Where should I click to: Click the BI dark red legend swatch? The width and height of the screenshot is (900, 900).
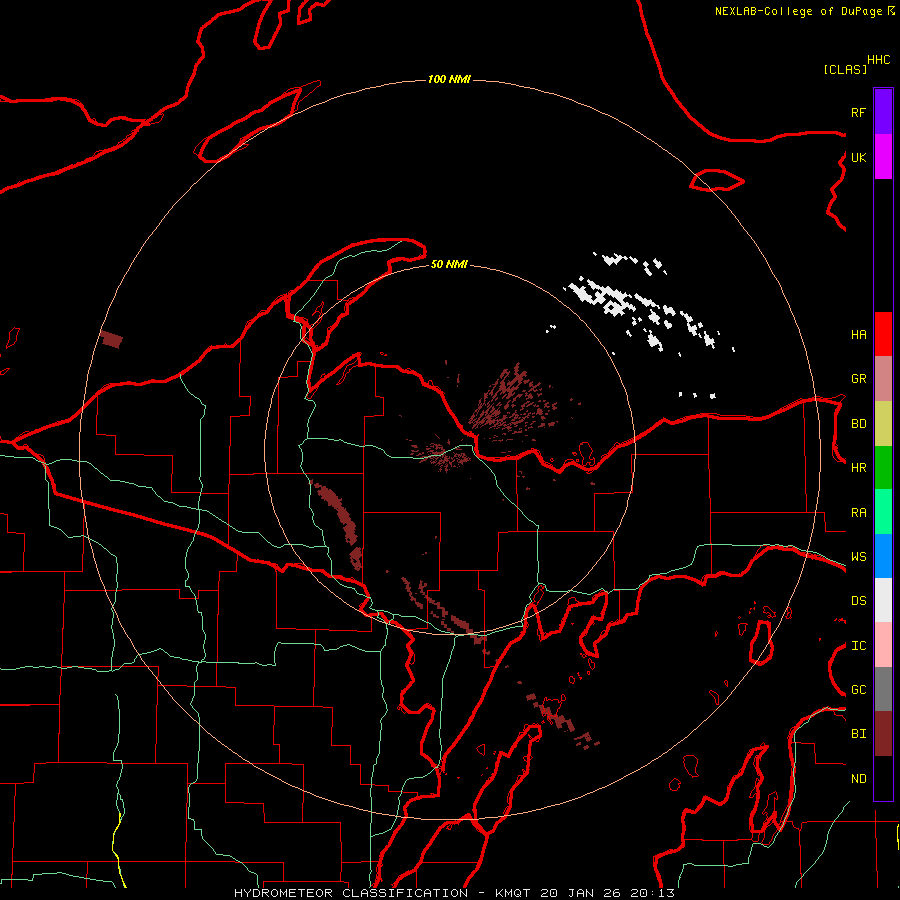point(883,734)
